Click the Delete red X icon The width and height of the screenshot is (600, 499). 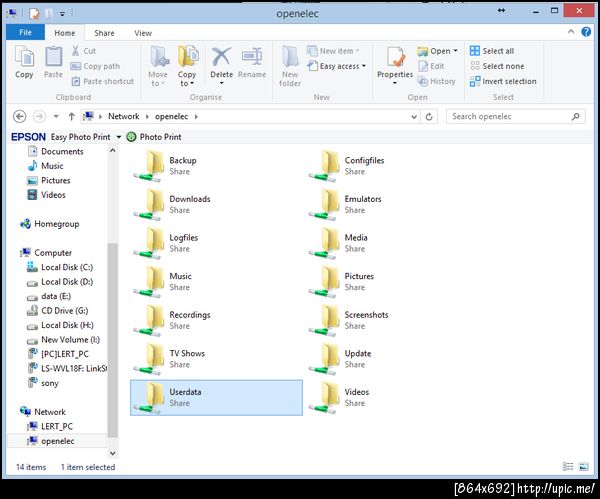coord(222,57)
